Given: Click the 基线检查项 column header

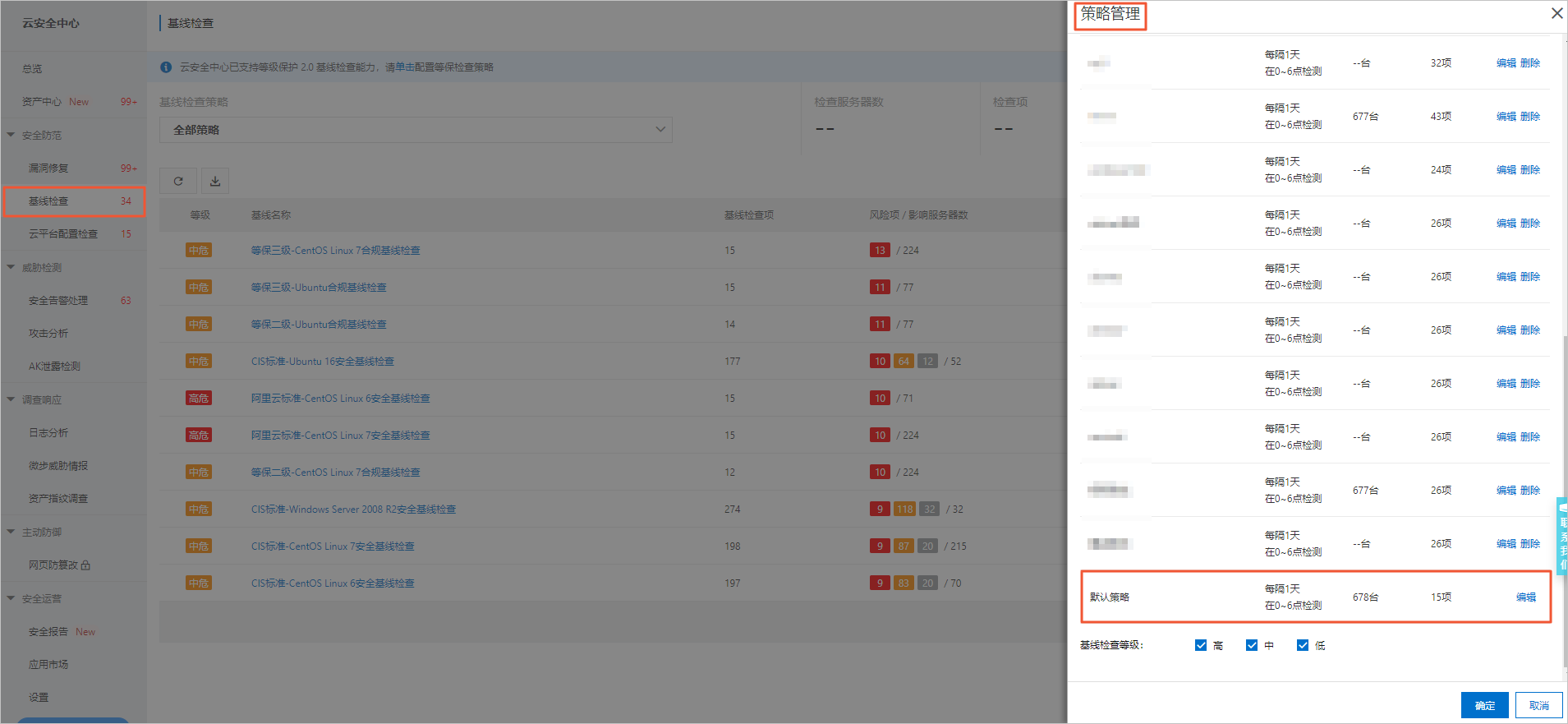Looking at the screenshot, I should pyautogui.click(x=749, y=215).
